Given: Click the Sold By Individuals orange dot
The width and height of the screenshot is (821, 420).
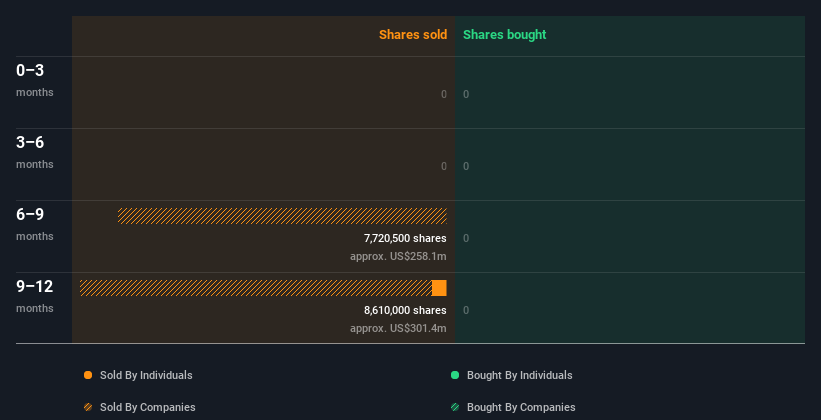Looking at the screenshot, I should coord(88,375).
